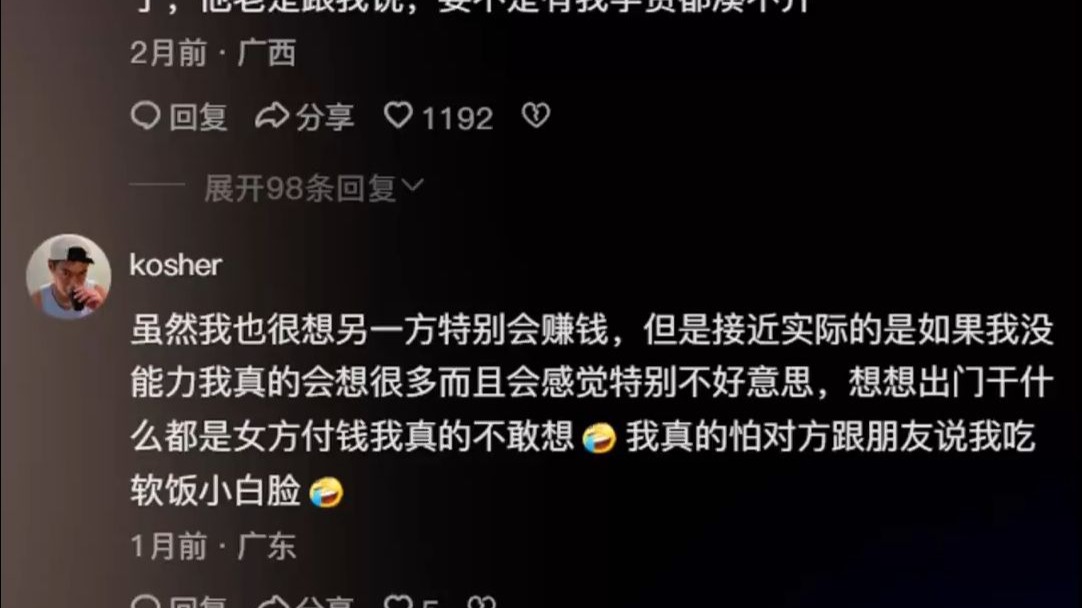Tap the reply speech-bubble icon beside 1192 likes
Viewport: 1082px width, 608px height.
tap(145, 116)
